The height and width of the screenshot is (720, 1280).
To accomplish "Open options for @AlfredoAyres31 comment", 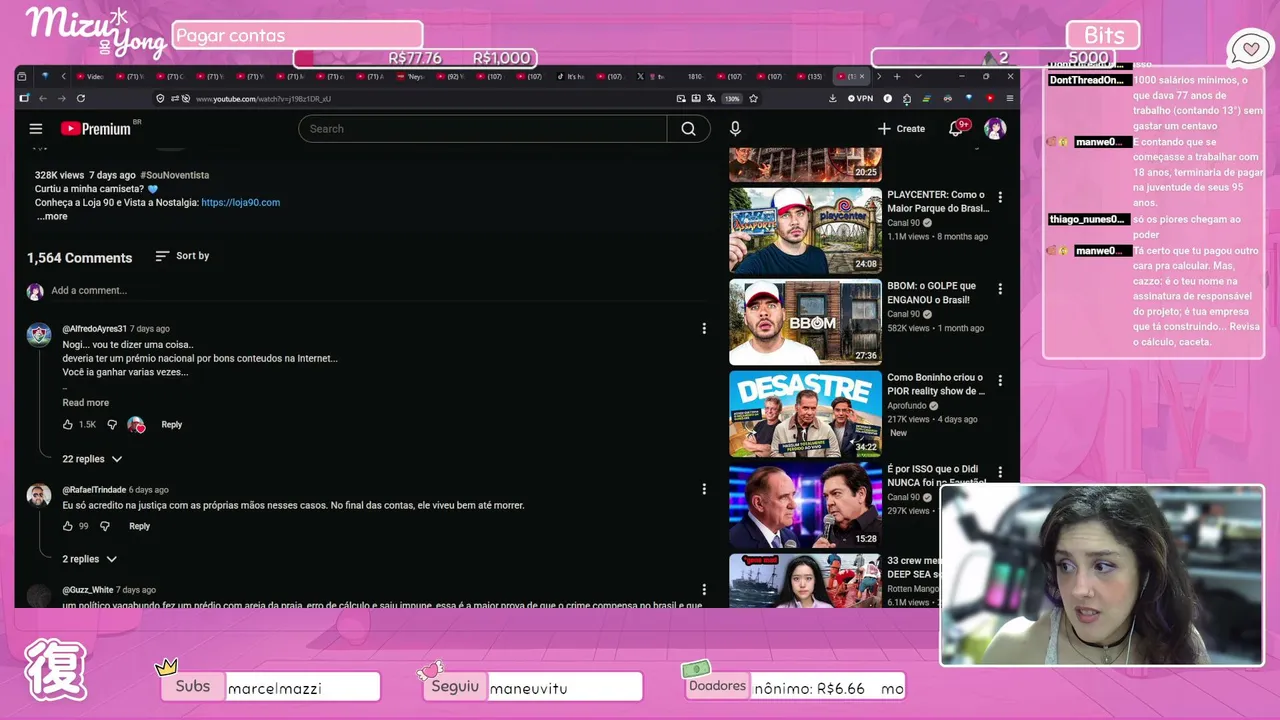I will coord(704,329).
